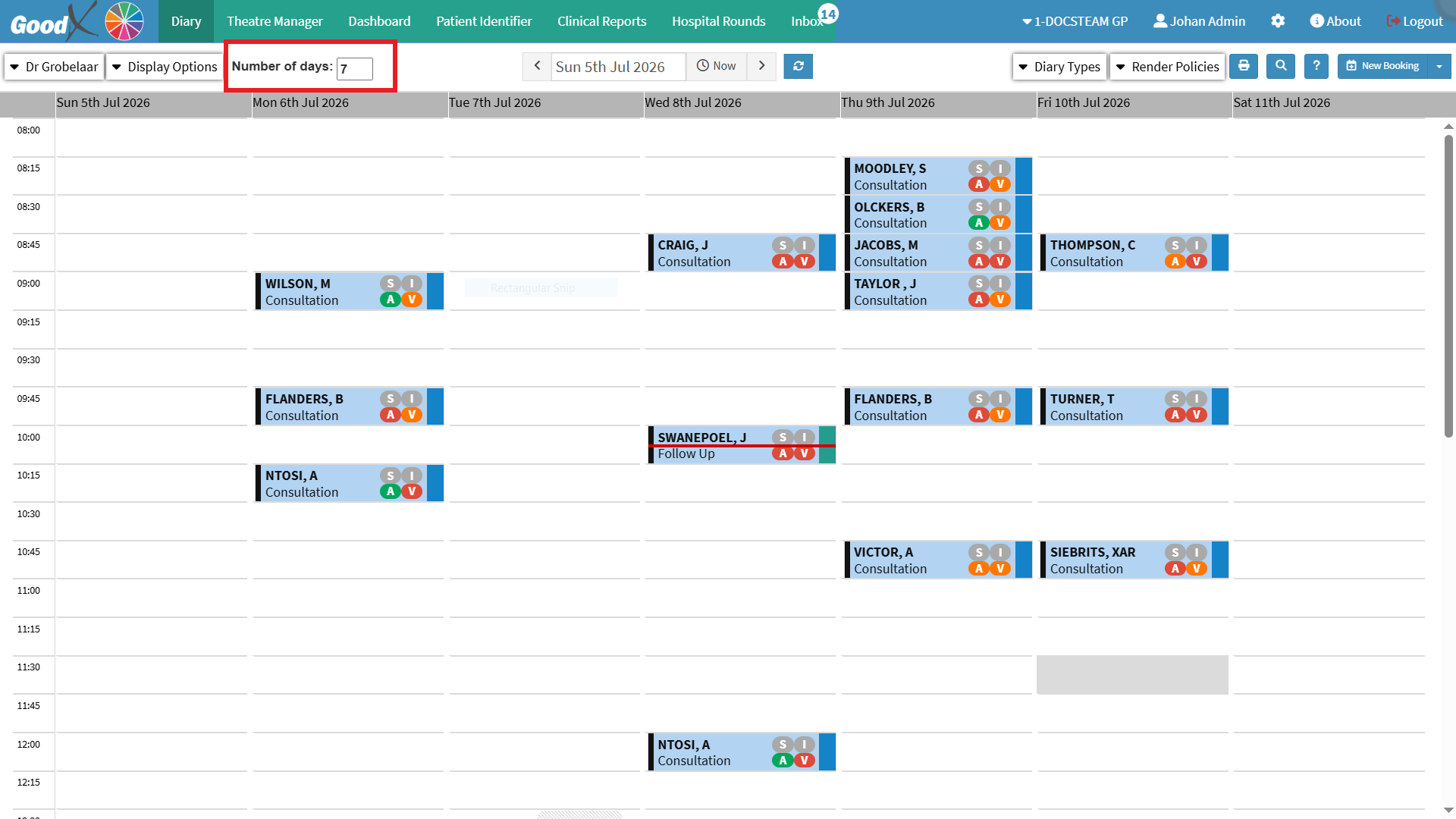
Task: Click the green A icon on OLCKERS, B booking
Action: [x=979, y=223]
